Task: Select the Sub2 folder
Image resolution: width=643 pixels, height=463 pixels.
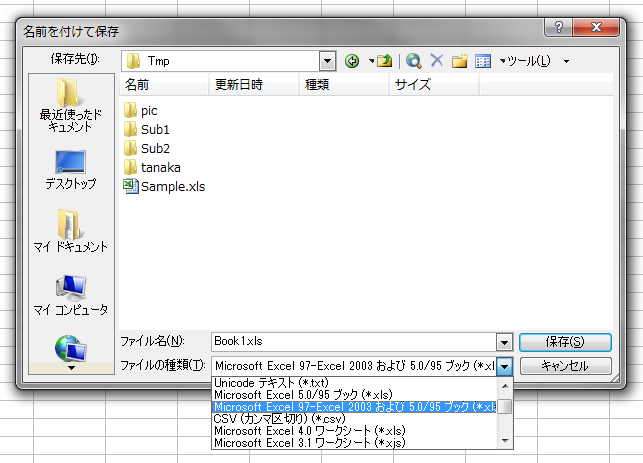Action: point(146,148)
